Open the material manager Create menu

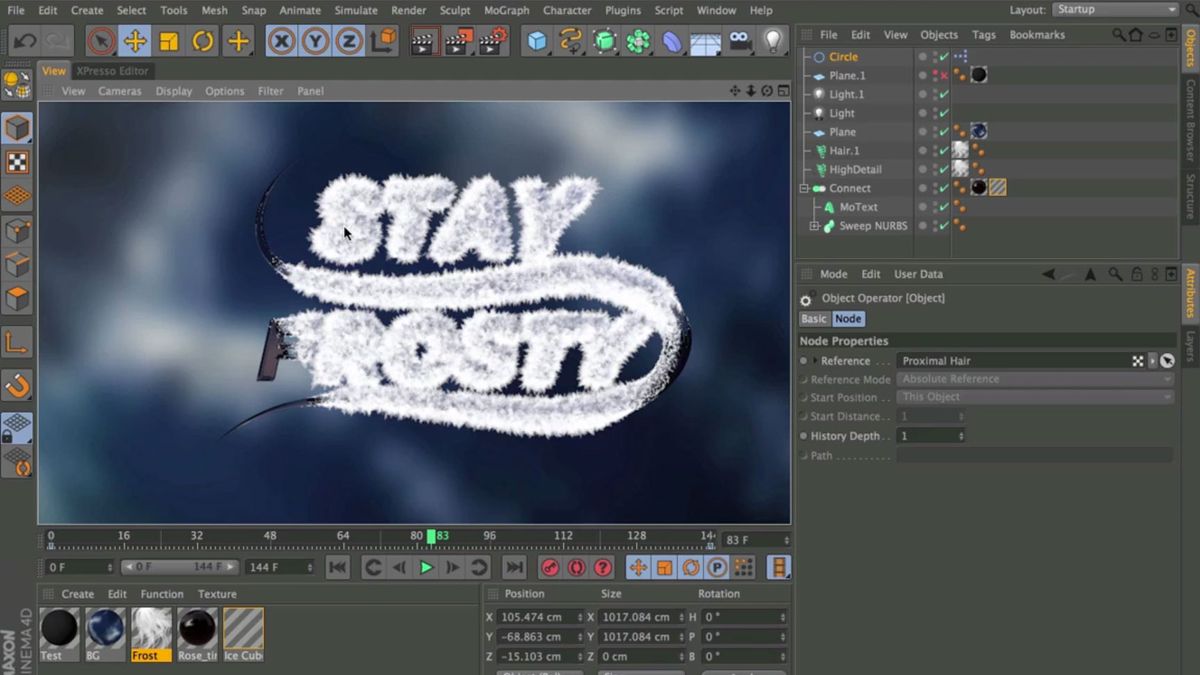tap(77, 594)
